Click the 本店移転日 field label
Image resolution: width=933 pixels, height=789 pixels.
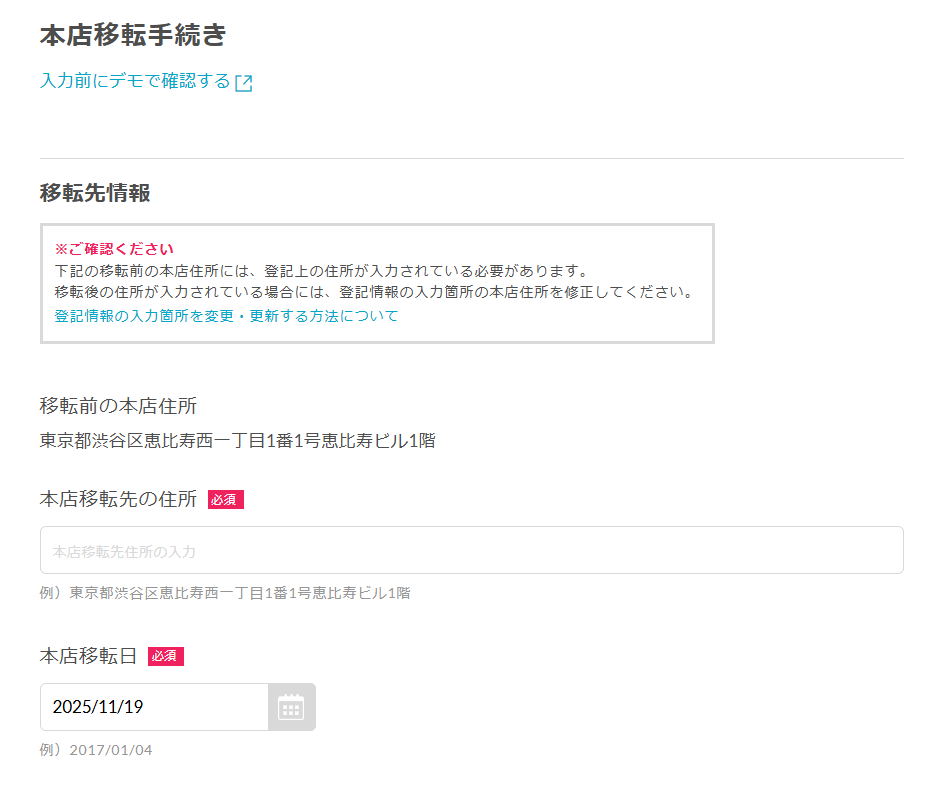pyautogui.click(x=88, y=656)
